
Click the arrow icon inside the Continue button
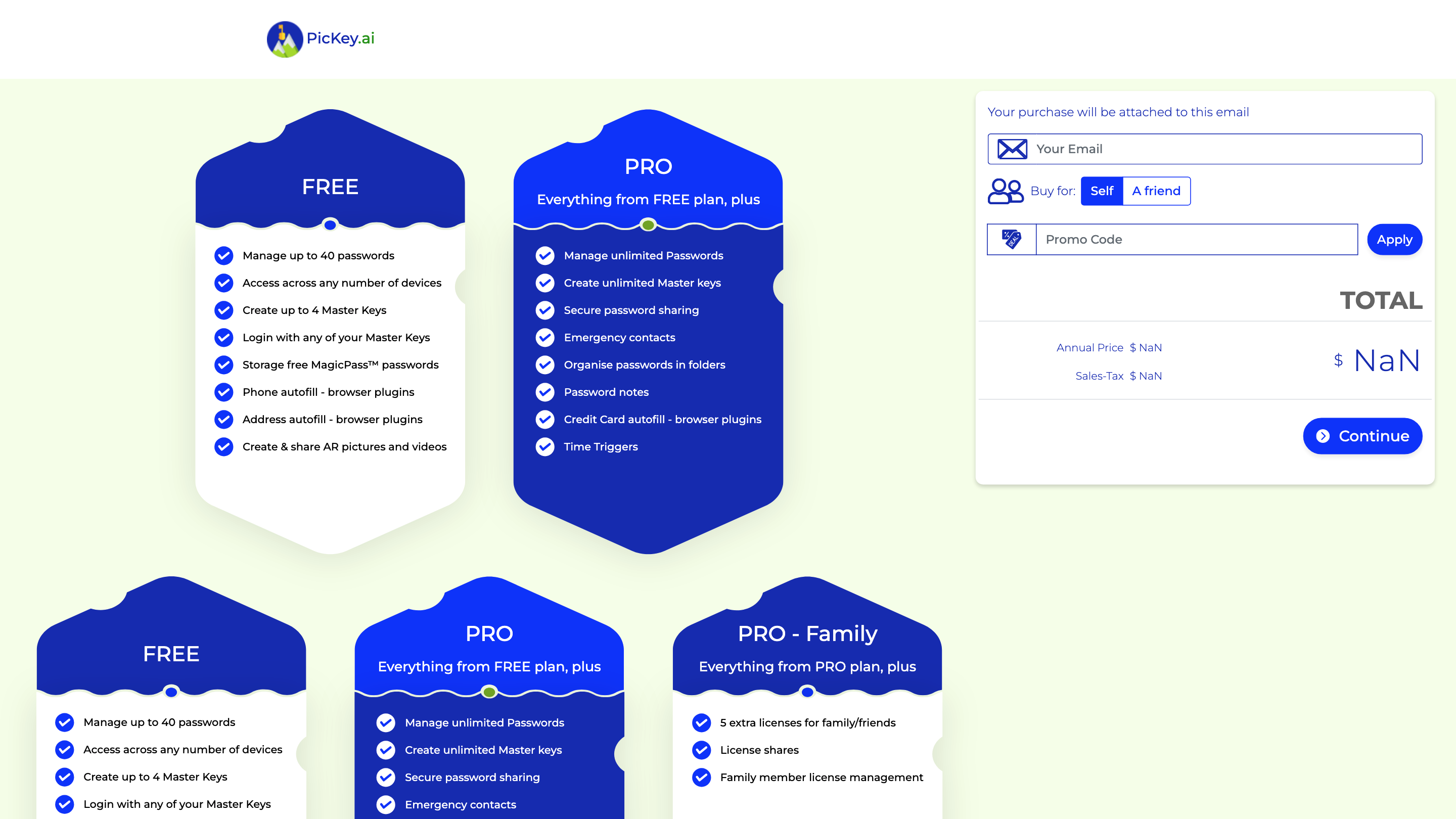[1322, 436]
